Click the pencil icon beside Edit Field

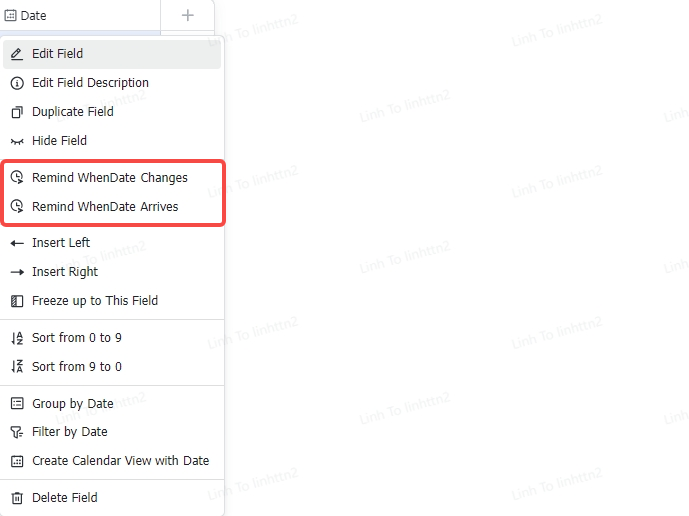coord(16,54)
